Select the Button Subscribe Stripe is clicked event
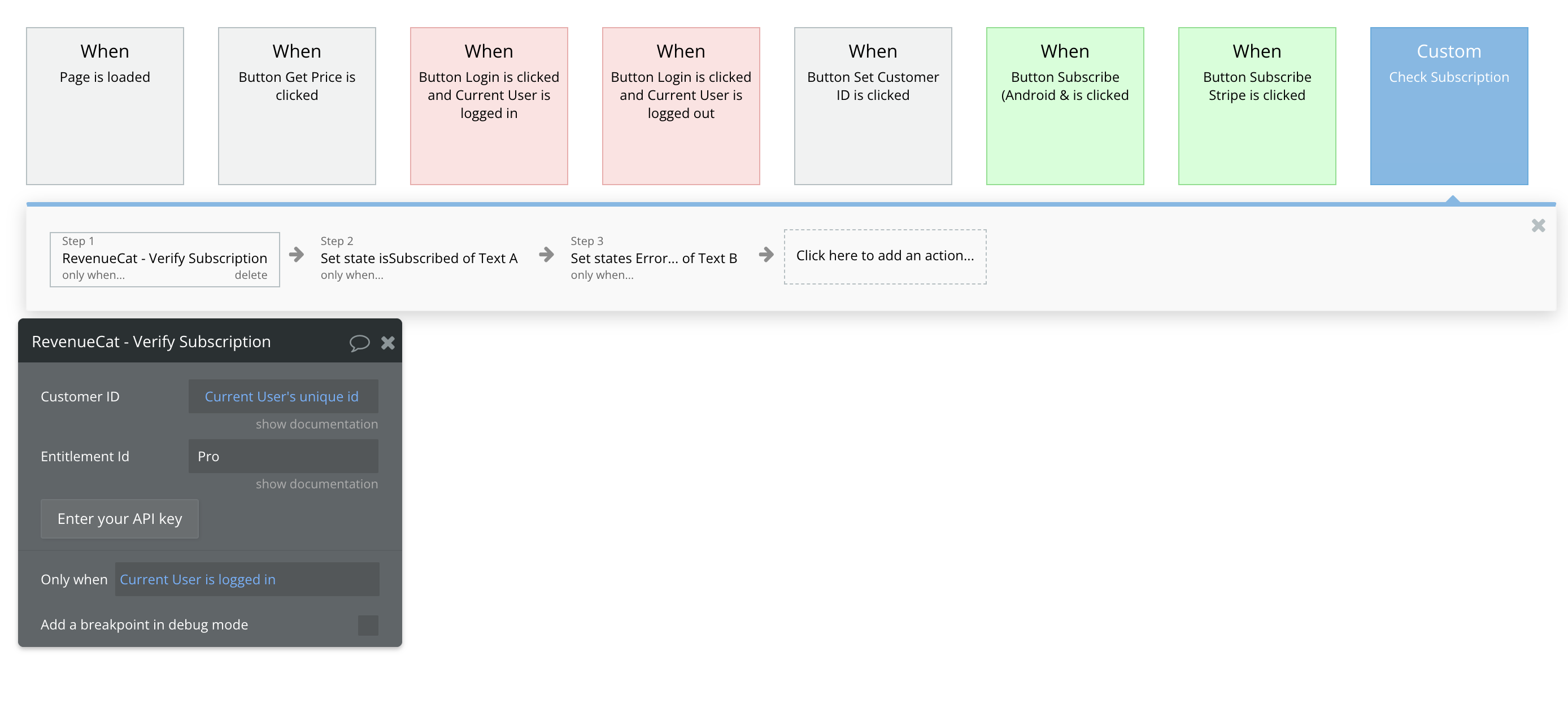 (1257, 106)
